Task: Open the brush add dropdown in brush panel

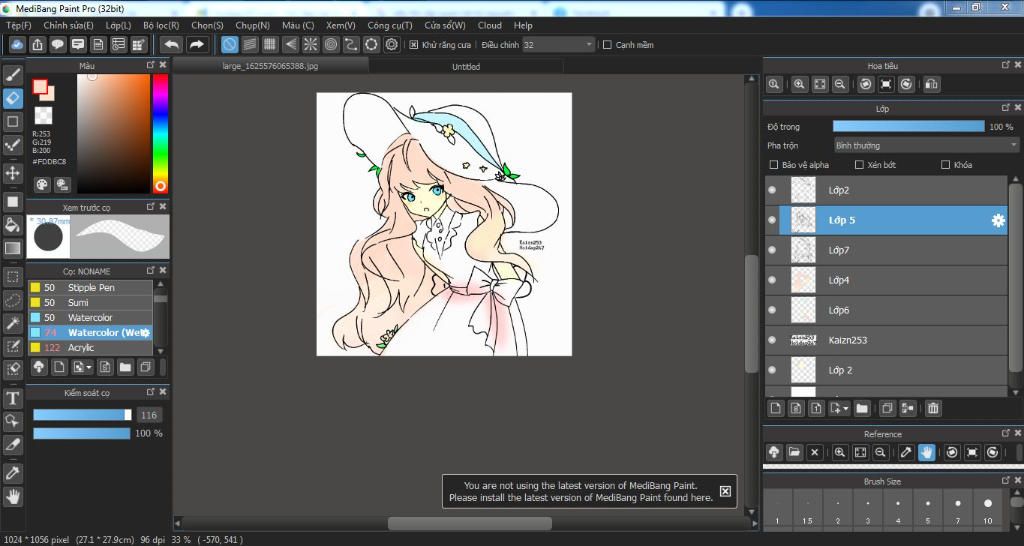Action: click(x=82, y=367)
